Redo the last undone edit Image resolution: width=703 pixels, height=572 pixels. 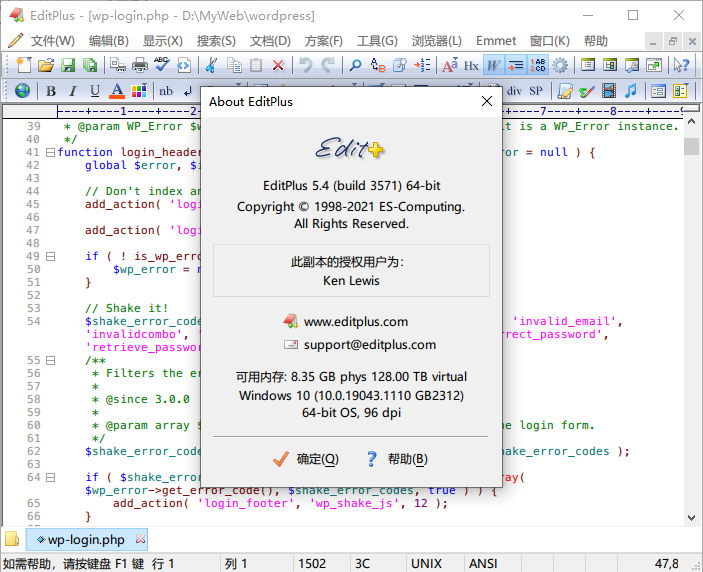[328, 65]
